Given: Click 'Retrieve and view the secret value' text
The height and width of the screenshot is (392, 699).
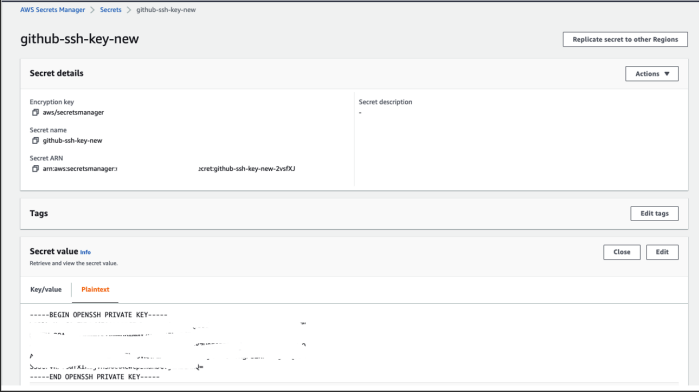Looking at the screenshot, I should coord(74,263).
